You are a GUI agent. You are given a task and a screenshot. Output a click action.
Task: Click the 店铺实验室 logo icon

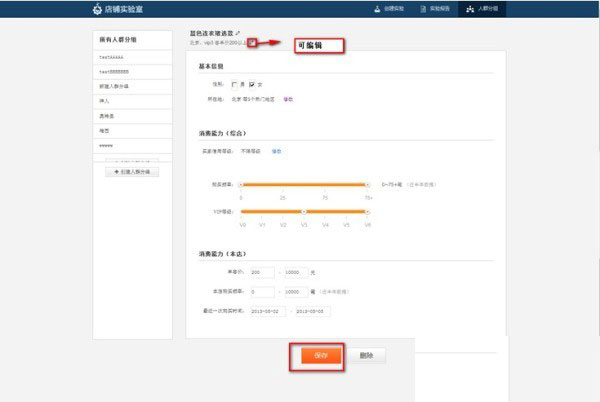pyautogui.click(x=97, y=9)
